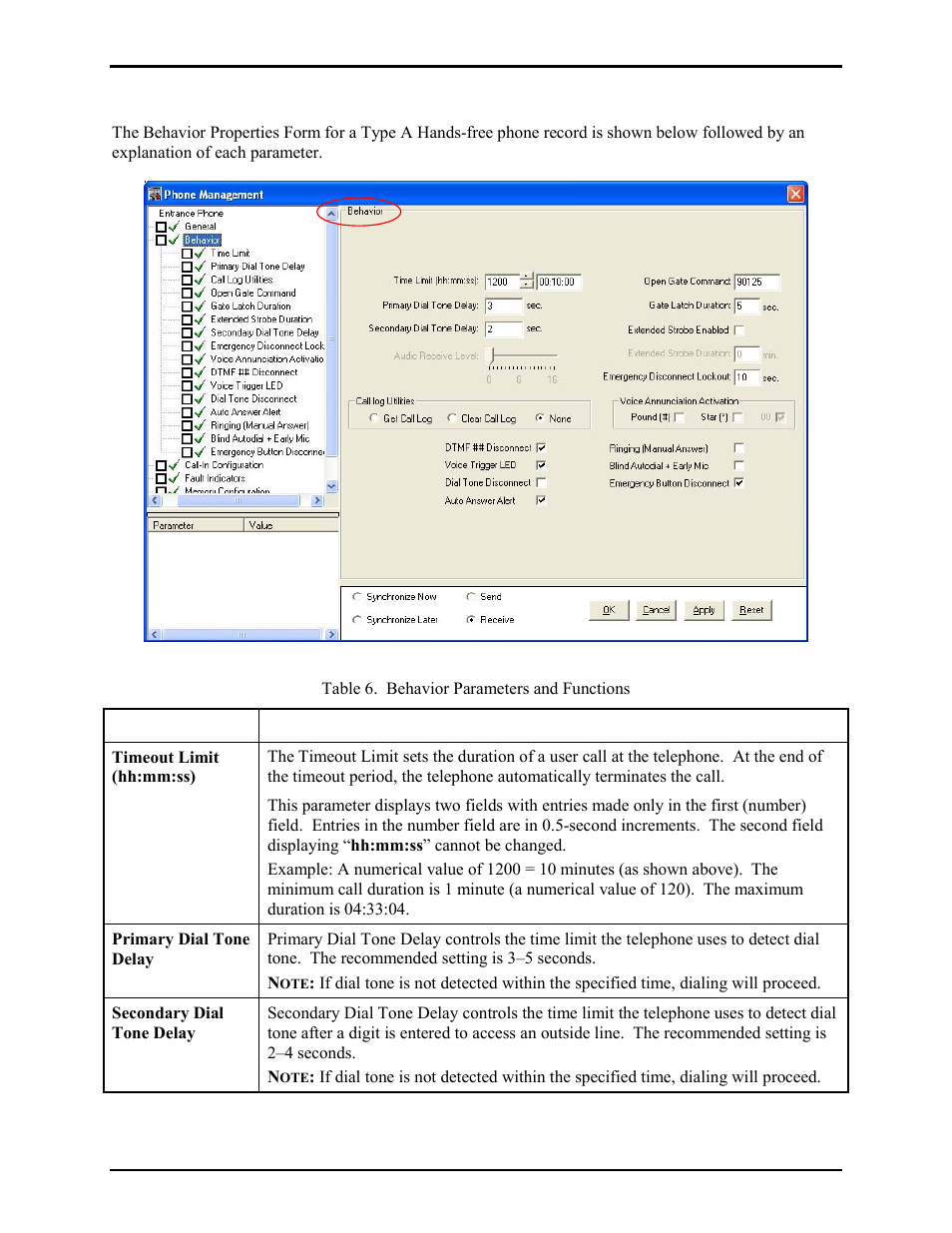Select the Synchronize Later radio button
Screen dimensions: 952x1233
coord(357,620)
